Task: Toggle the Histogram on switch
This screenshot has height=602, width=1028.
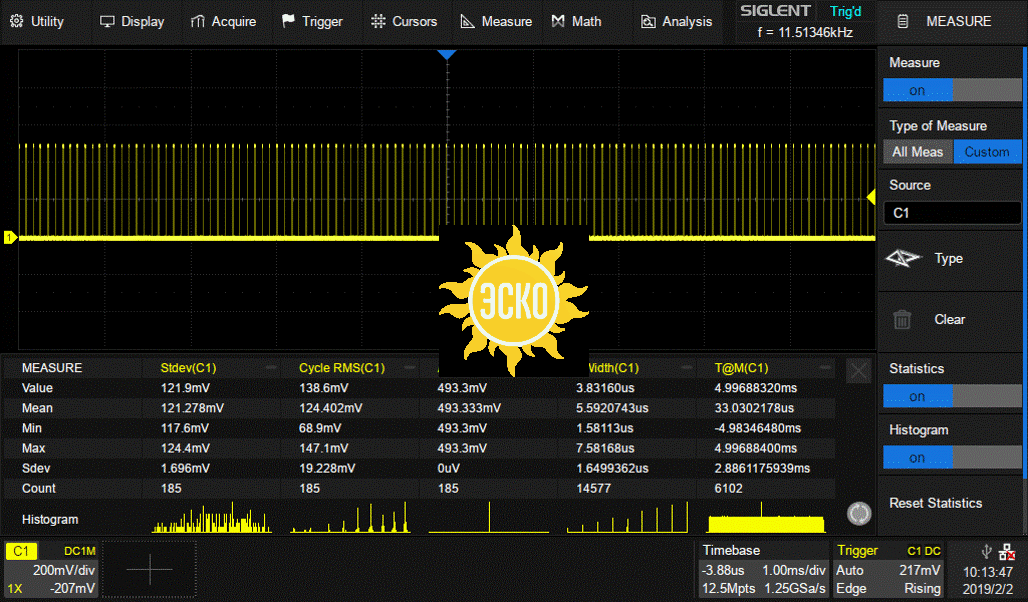Action: coord(952,457)
